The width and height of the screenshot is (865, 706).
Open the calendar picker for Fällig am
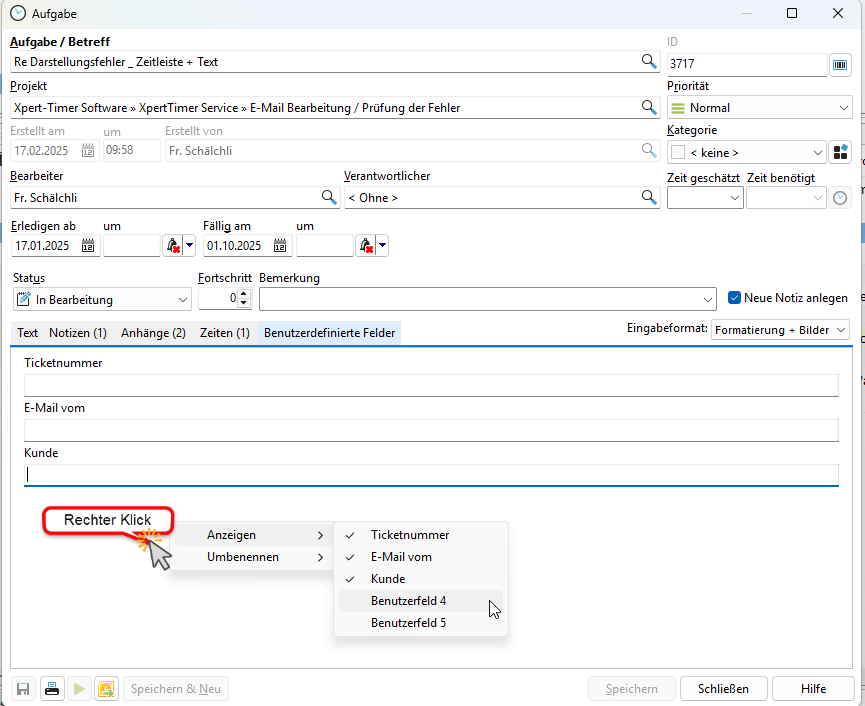pos(281,245)
